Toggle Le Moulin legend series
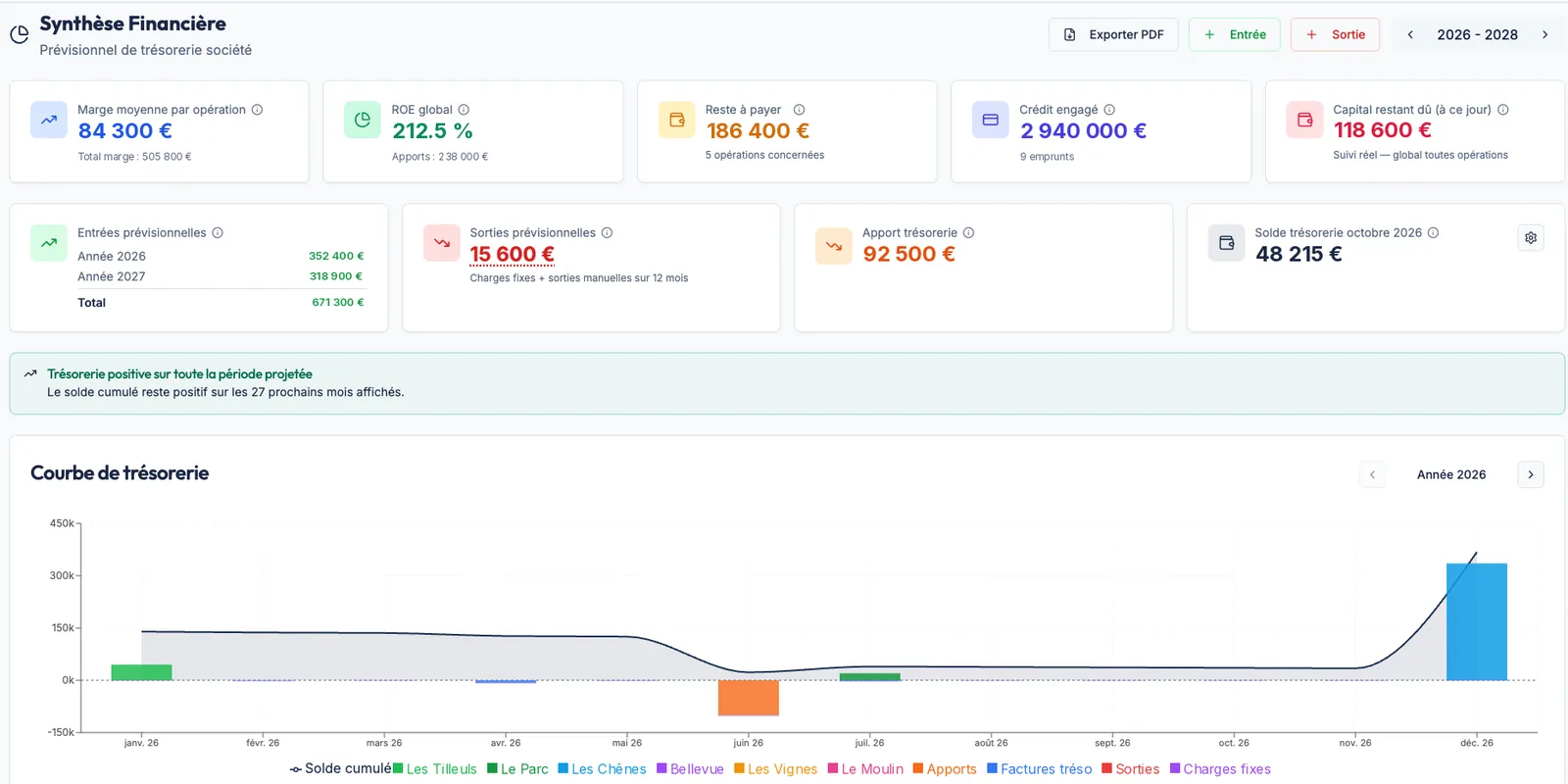The width and height of the screenshot is (1568, 784). (x=865, y=768)
